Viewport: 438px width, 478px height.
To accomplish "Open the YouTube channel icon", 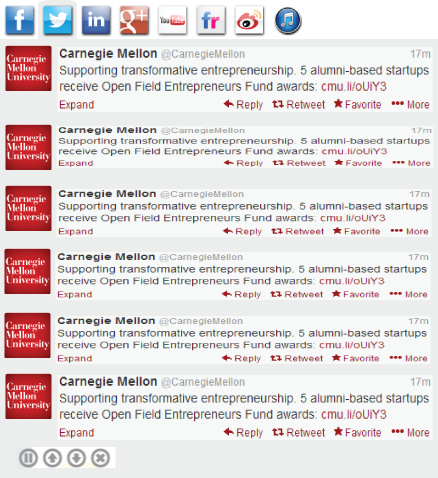I will (x=172, y=20).
